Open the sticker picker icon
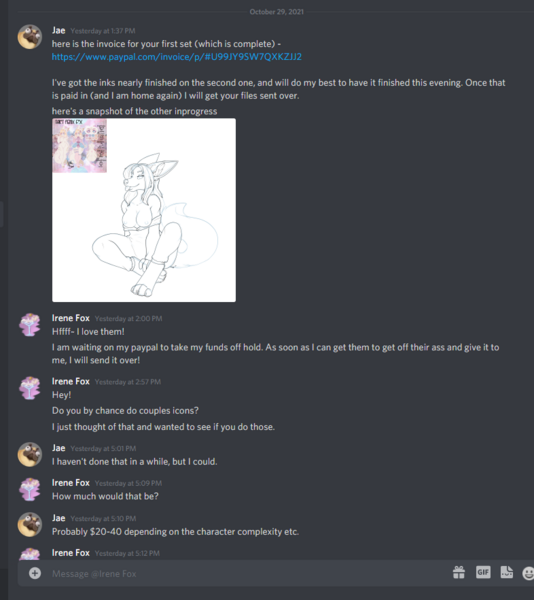The width and height of the screenshot is (534, 600). [x=507, y=572]
